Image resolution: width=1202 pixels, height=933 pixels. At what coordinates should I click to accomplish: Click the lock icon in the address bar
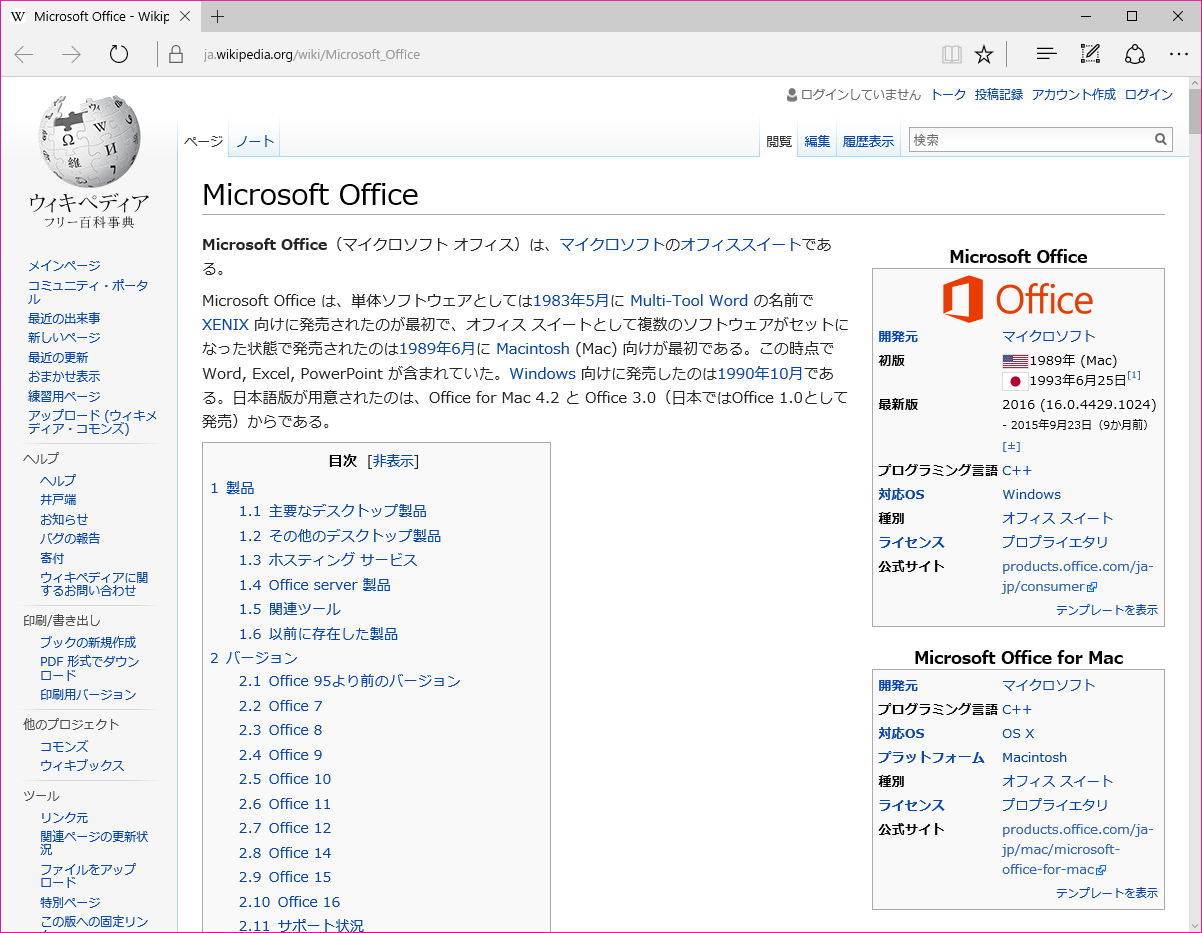pos(176,54)
